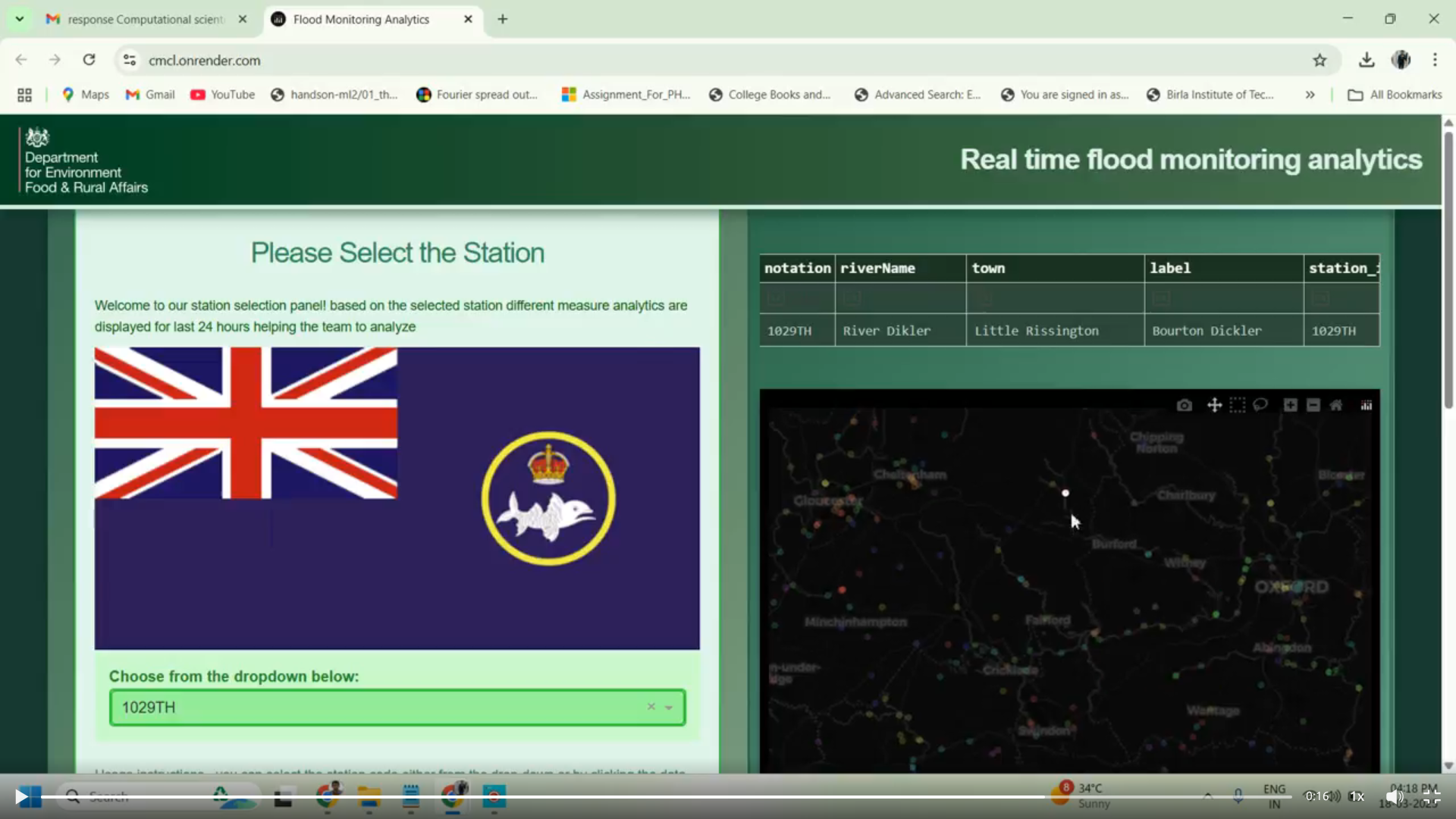Image resolution: width=1456 pixels, height=819 pixels.
Task: Open the Maps bookmark
Action: (86, 95)
